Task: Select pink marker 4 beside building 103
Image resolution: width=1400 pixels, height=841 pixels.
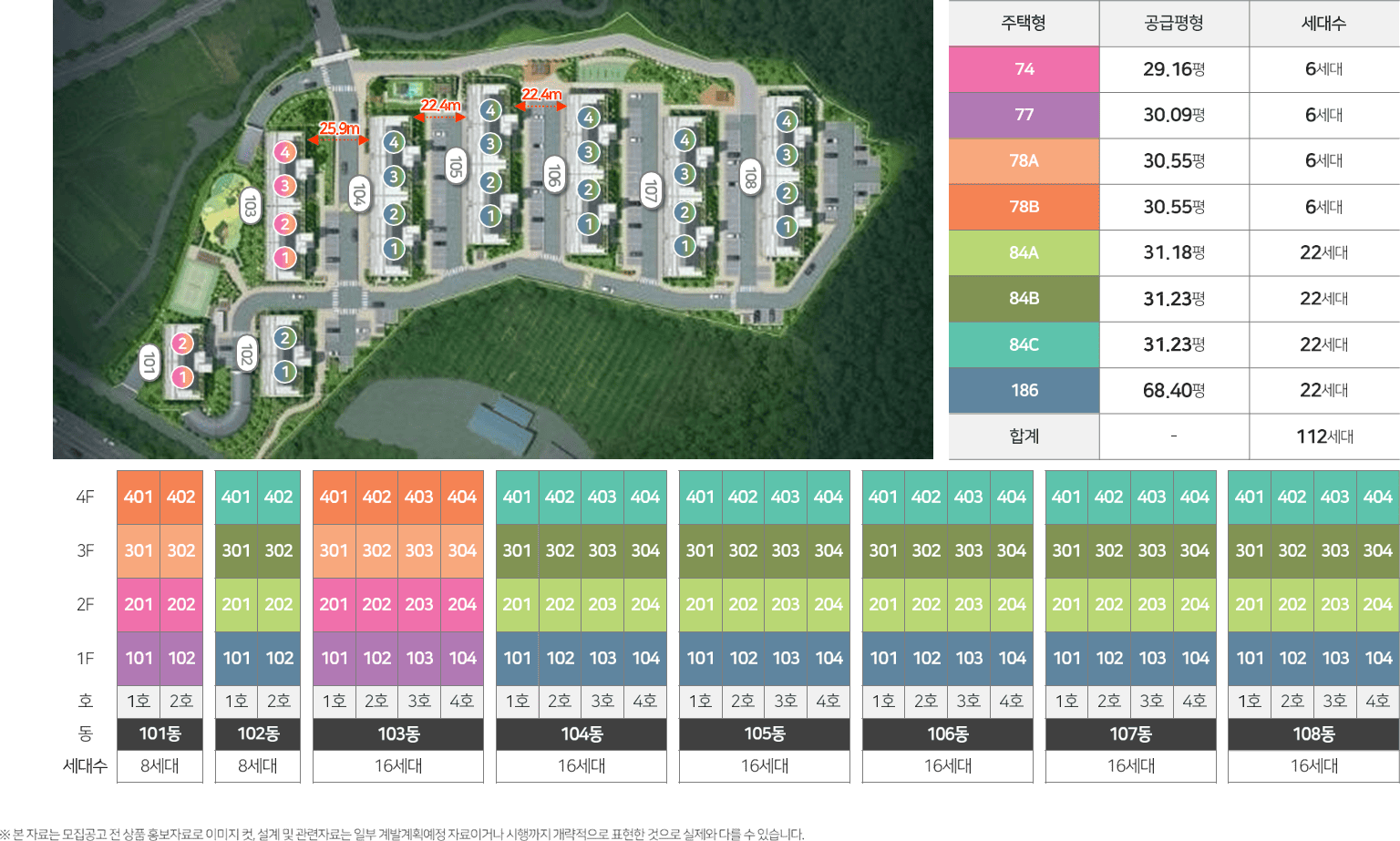Action: pyautogui.click(x=284, y=152)
